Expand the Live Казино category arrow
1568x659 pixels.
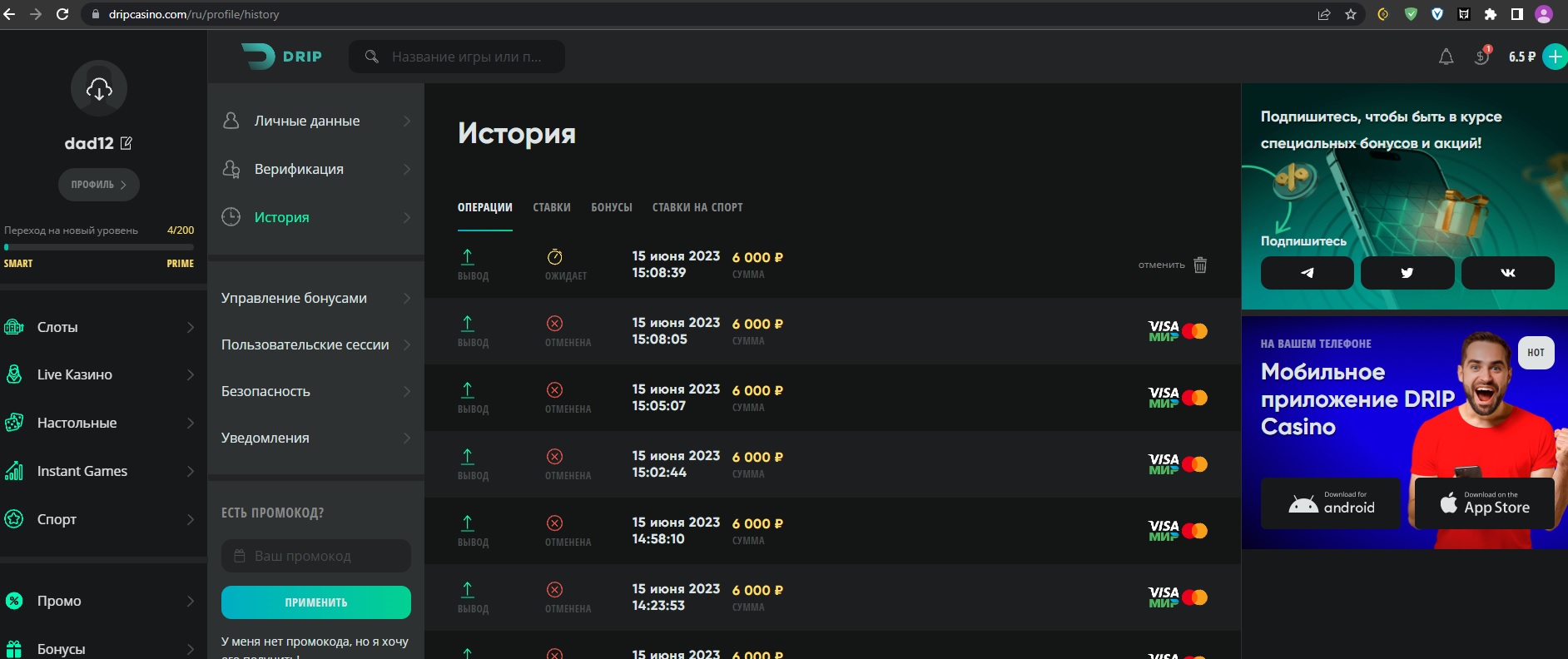191,374
